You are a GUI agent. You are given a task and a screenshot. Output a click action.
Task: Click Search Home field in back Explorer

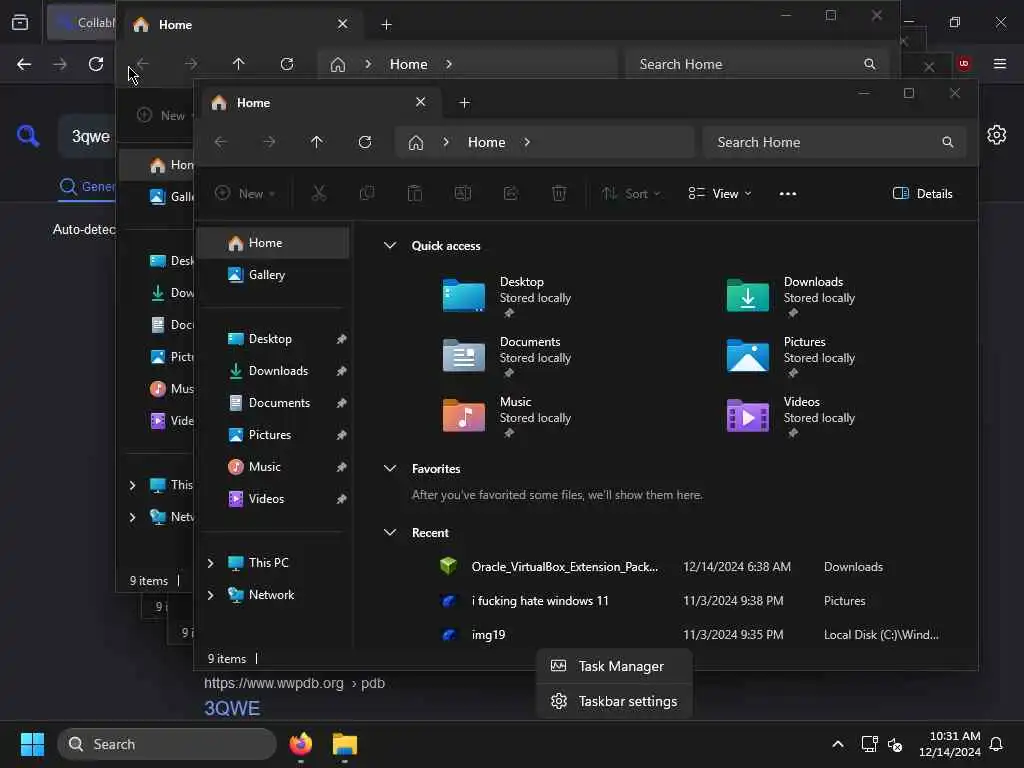coord(758,64)
